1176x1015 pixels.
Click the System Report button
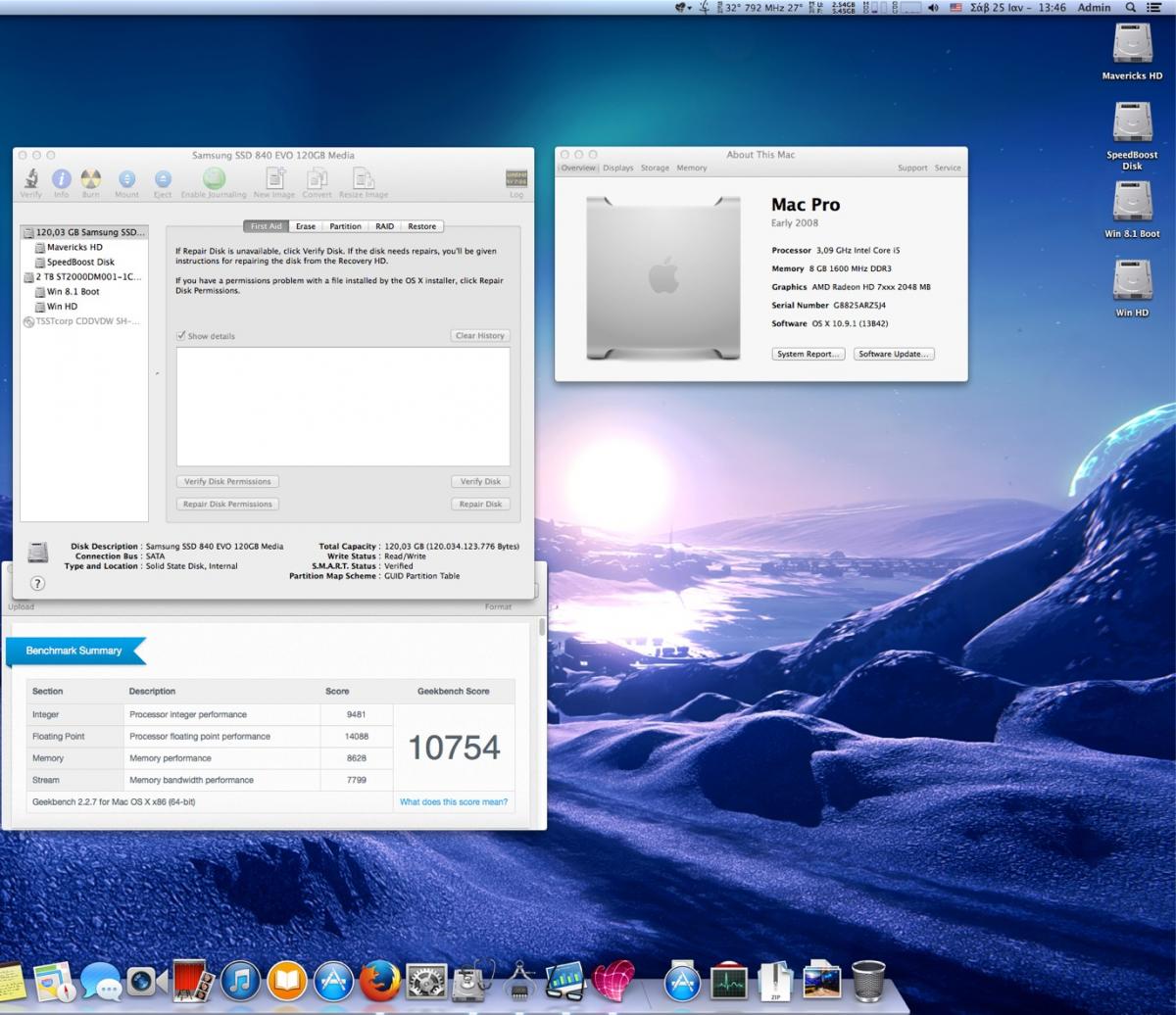tap(808, 354)
